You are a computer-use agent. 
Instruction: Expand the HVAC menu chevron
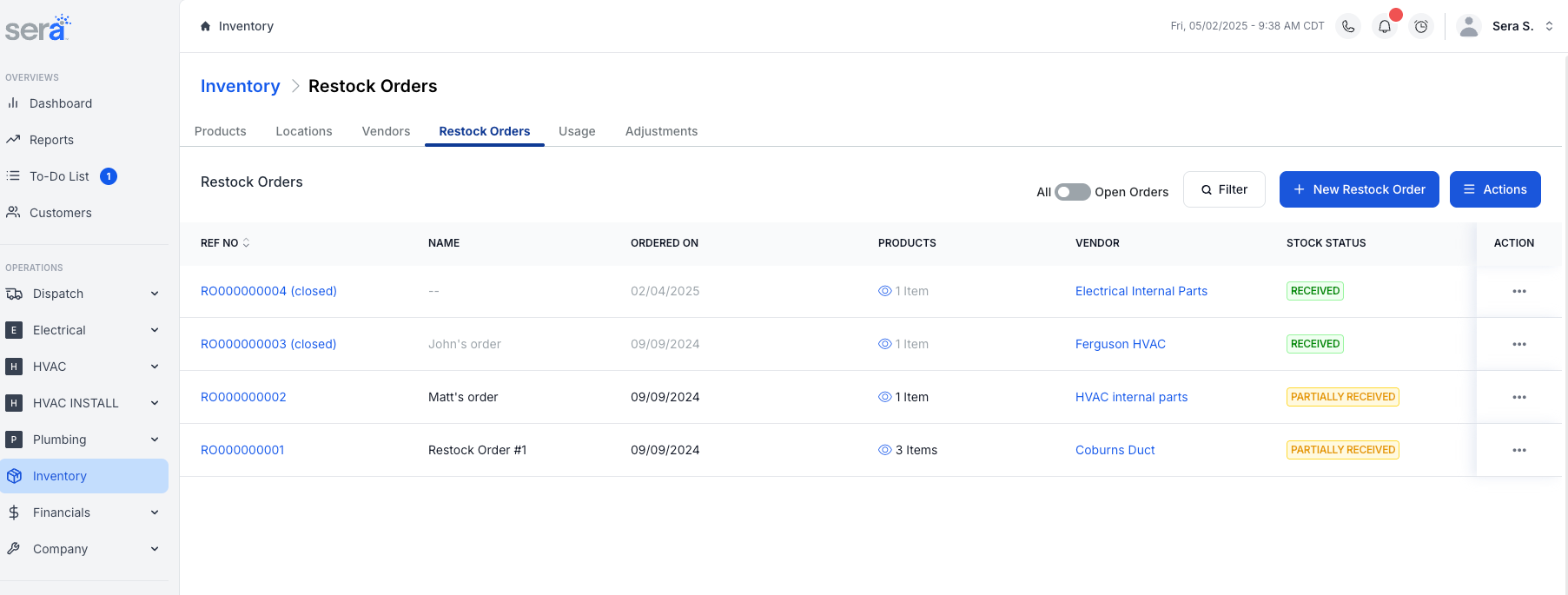click(x=155, y=367)
